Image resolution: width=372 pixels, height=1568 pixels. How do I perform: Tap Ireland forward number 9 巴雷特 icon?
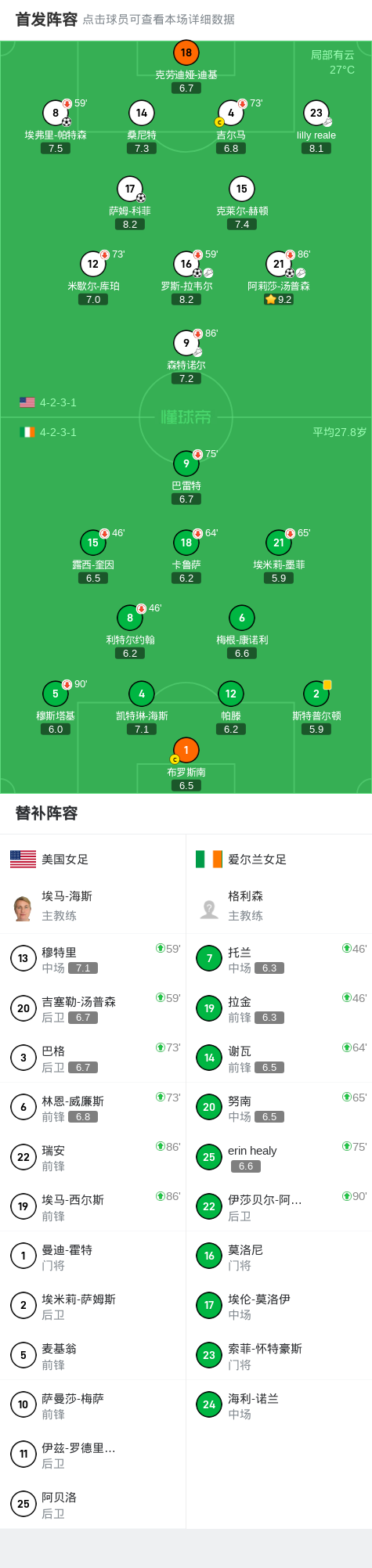(186, 463)
